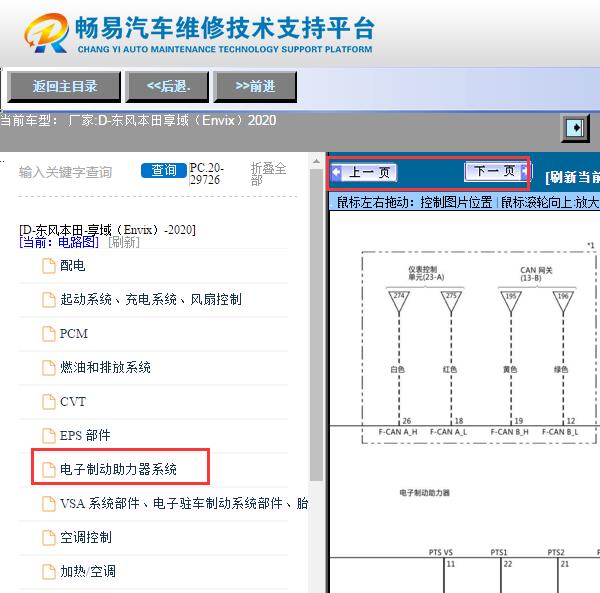Go to next page with 下一页
Image resolution: width=600 pixels, height=593 pixels.
(496, 171)
